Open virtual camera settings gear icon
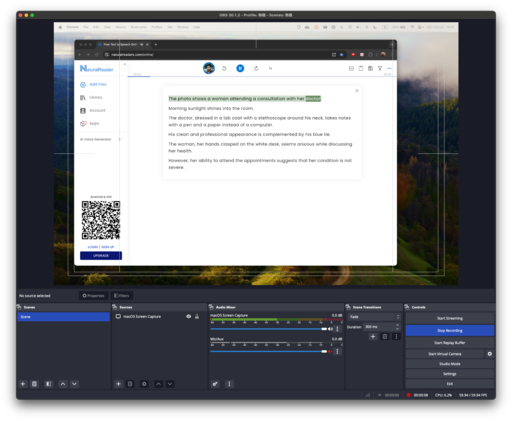This screenshot has width=512, height=421. tap(490, 354)
